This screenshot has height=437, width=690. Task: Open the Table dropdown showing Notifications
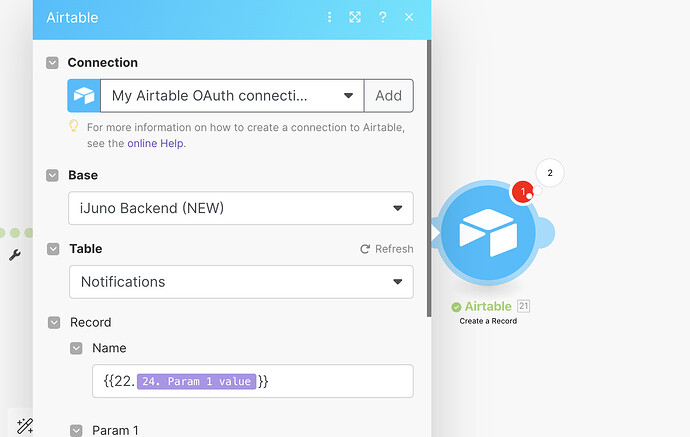(x=241, y=282)
